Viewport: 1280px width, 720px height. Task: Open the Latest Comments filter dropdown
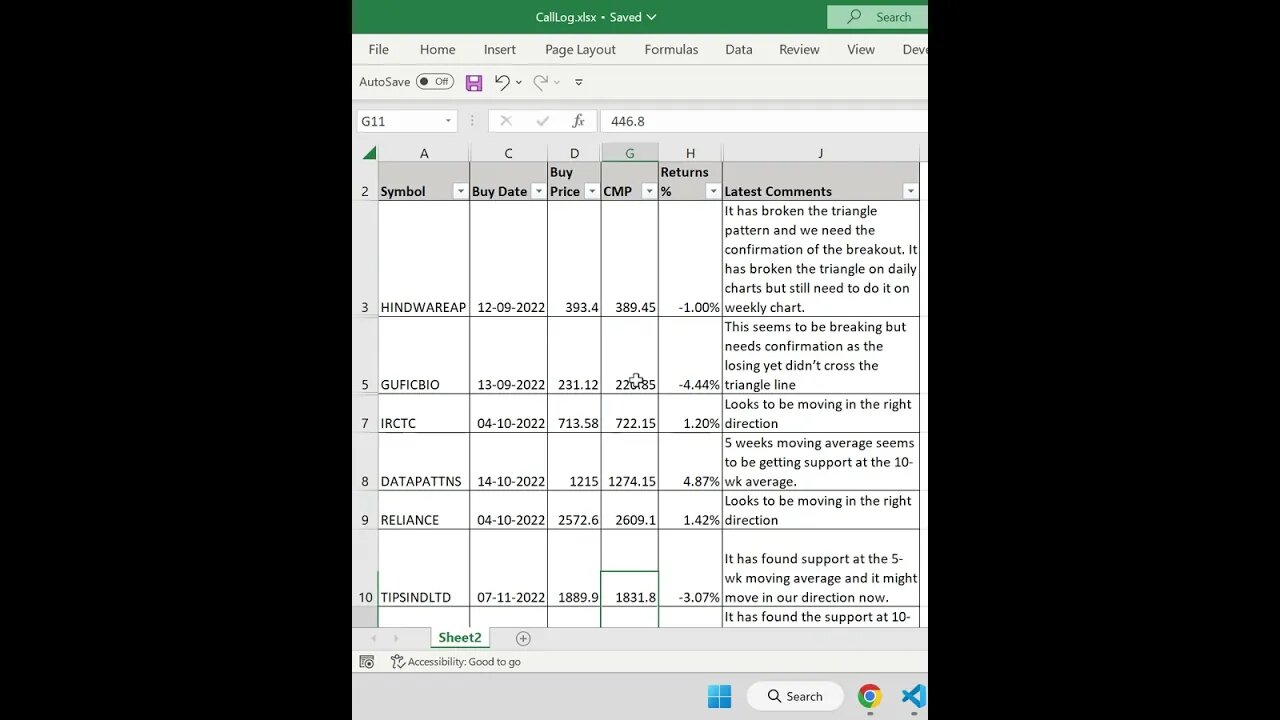pos(910,191)
